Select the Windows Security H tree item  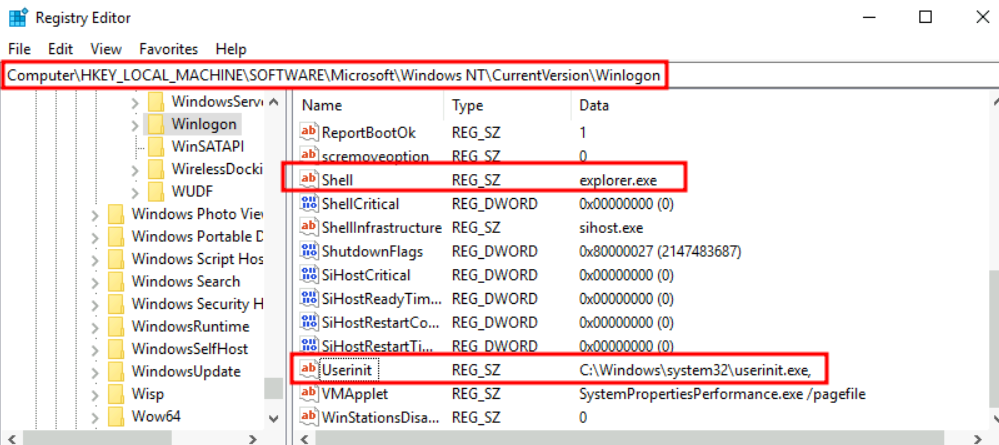click(197, 304)
